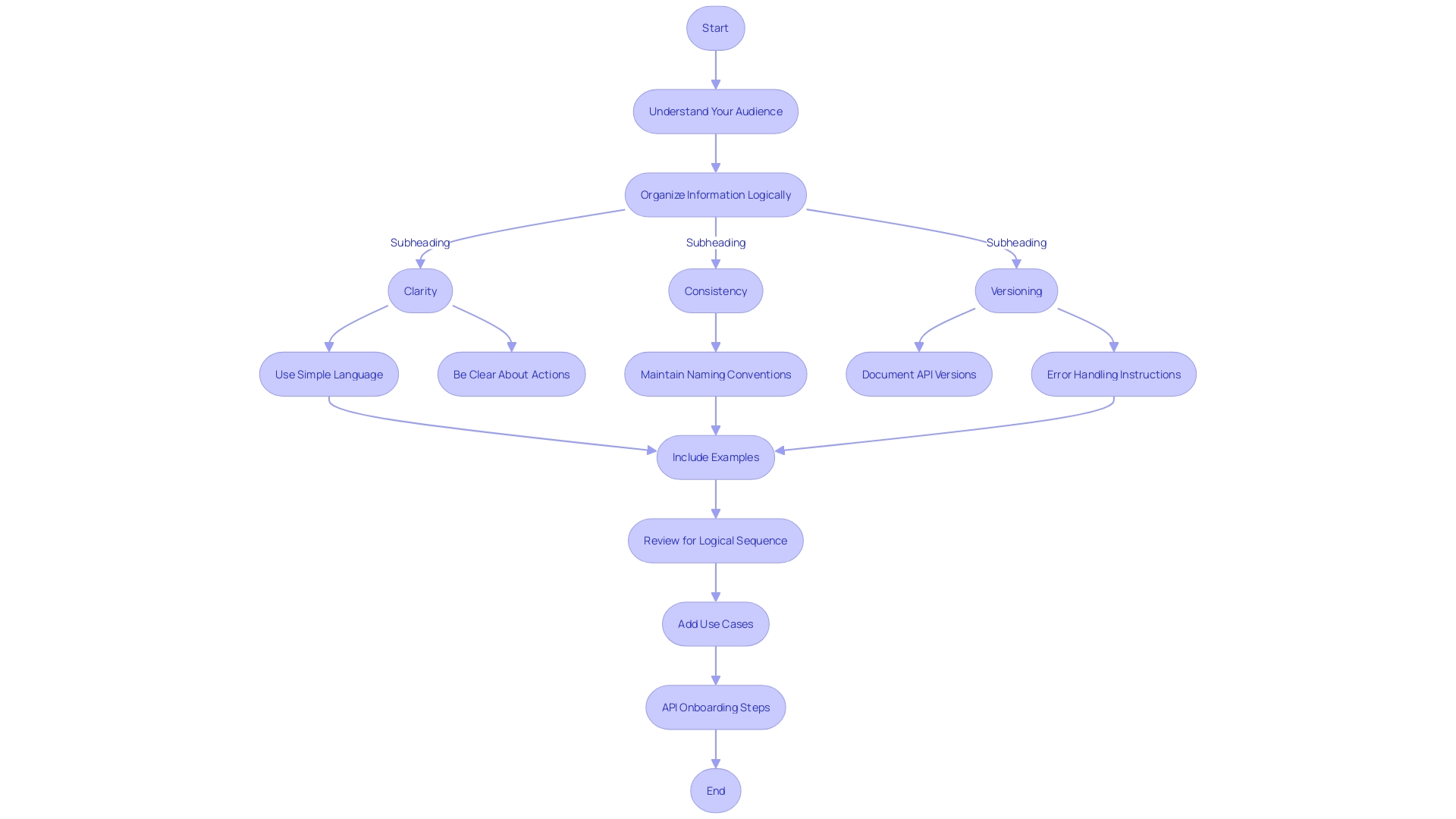This screenshot has width=1456, height=819.
Task: Expand the Versioning branch connections
Action: click(x=1016, y=290)
